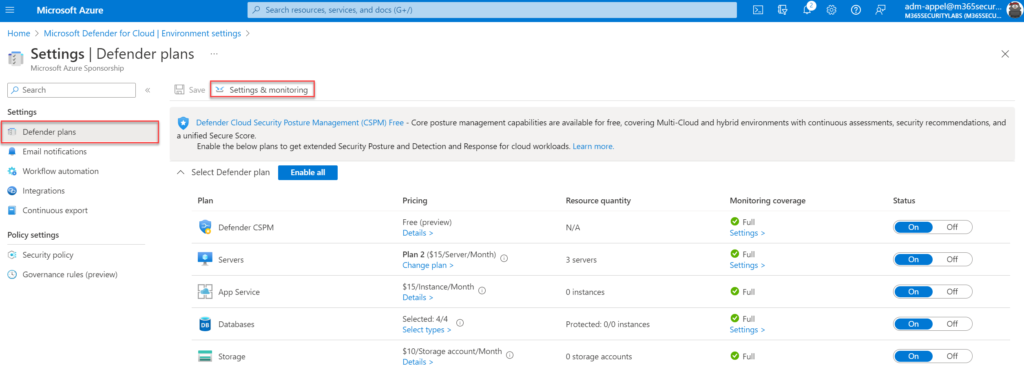
Task: Click the info icon next to Storage pricing
Action: (509, 354)
